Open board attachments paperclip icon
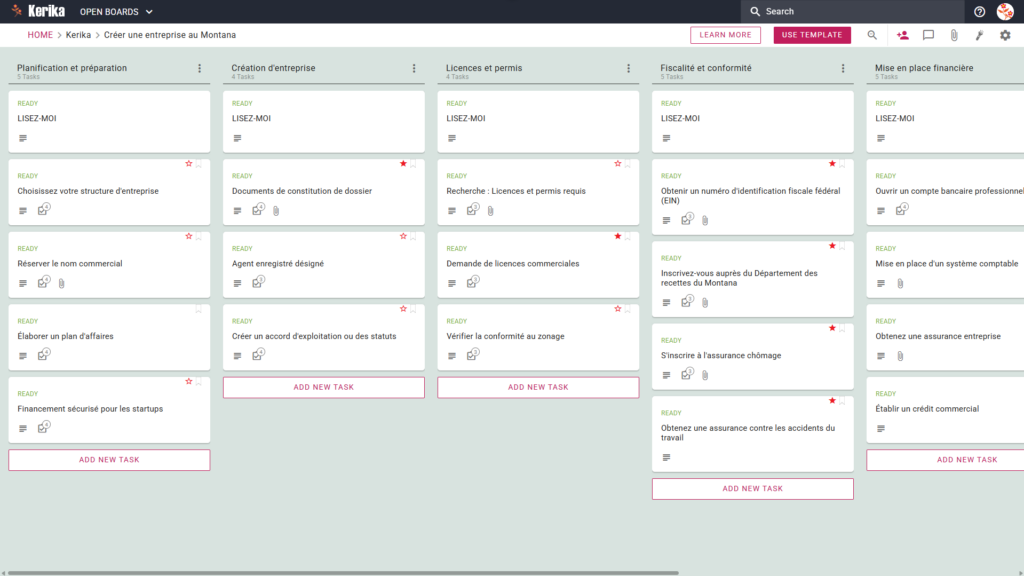Image resolution: width=1024 pixels, height=576 pixels. [x=954, y=35]
